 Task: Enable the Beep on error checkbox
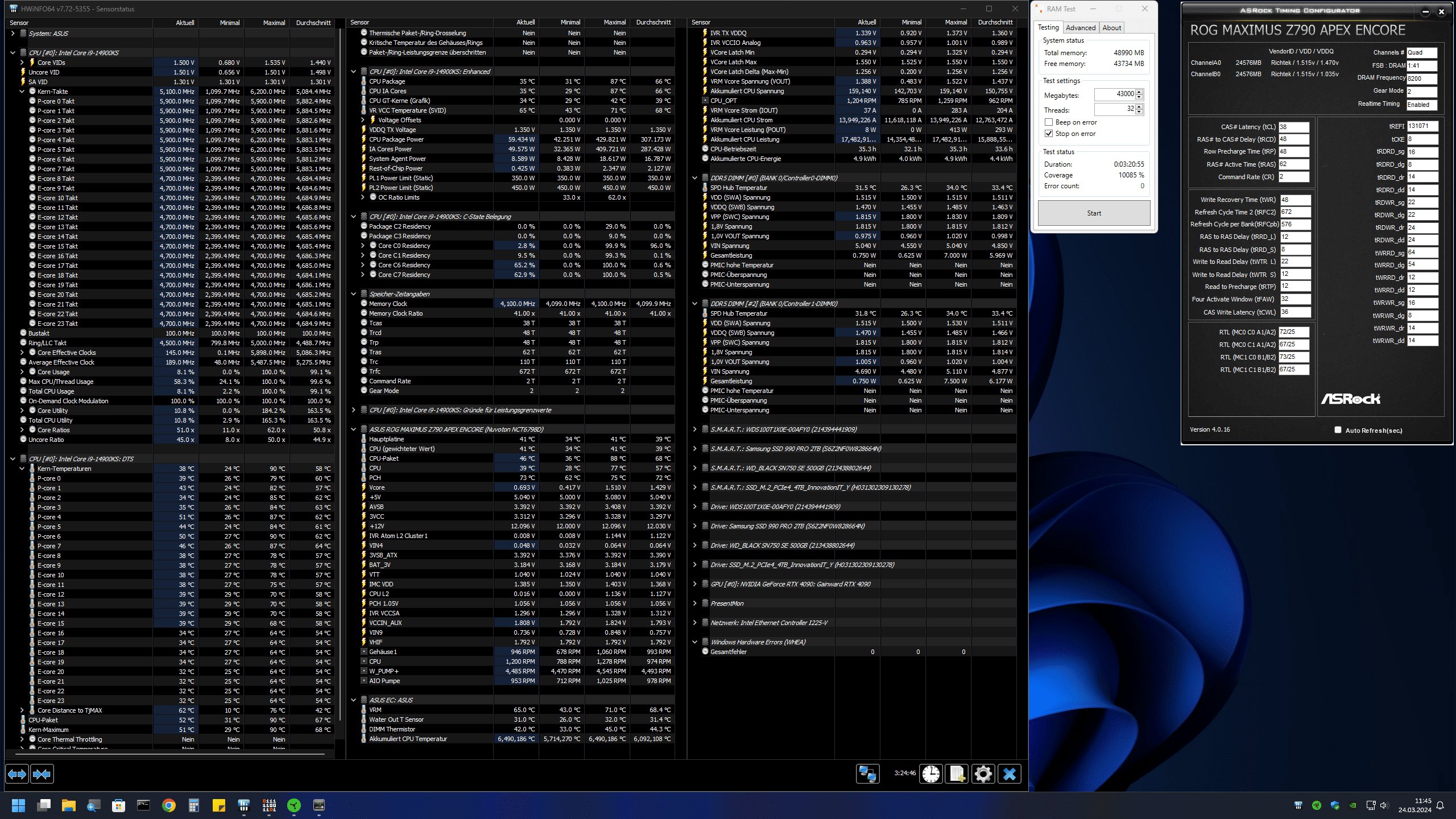(x=1049, y=122)
